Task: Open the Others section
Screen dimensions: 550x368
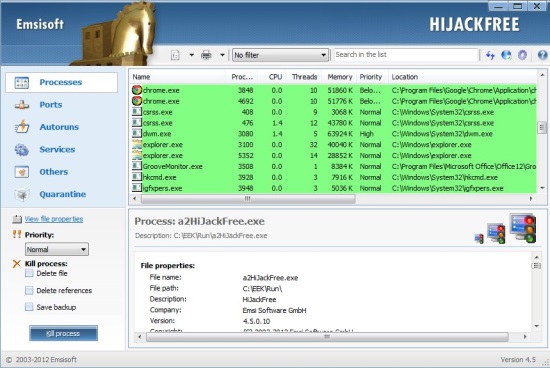Action: coord(54,172)
